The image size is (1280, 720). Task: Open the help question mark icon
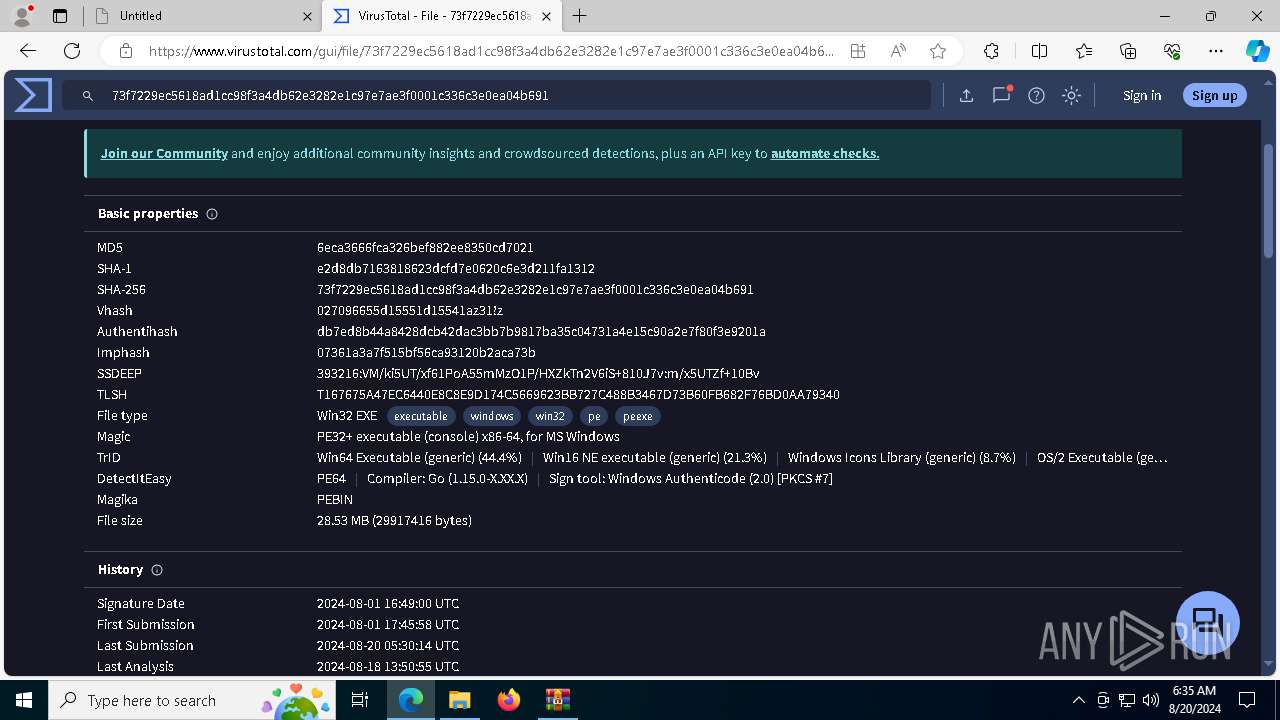point(1037,96)
